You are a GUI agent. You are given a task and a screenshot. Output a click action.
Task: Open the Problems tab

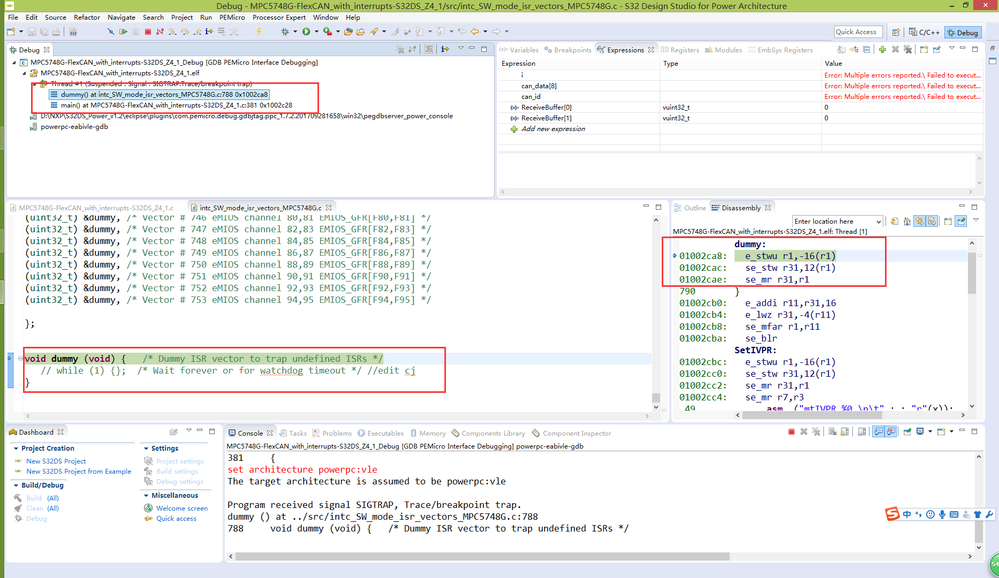coord(331,433)
